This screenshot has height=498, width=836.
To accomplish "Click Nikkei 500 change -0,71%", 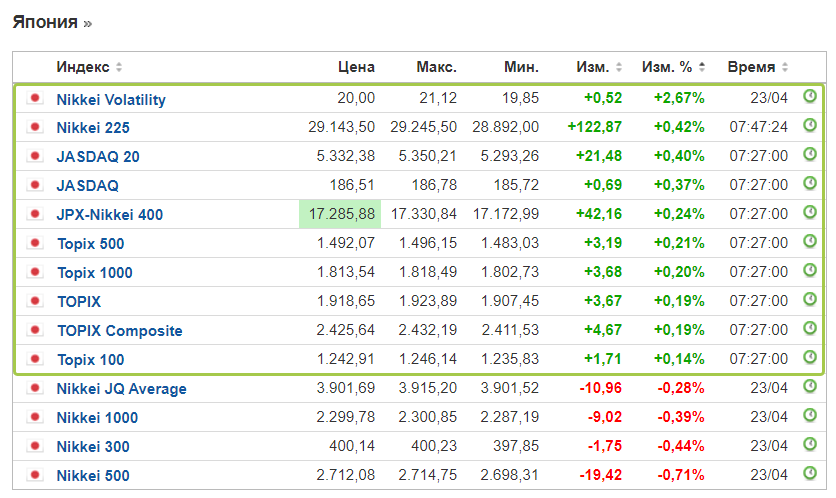I will (x=680, y=475).
